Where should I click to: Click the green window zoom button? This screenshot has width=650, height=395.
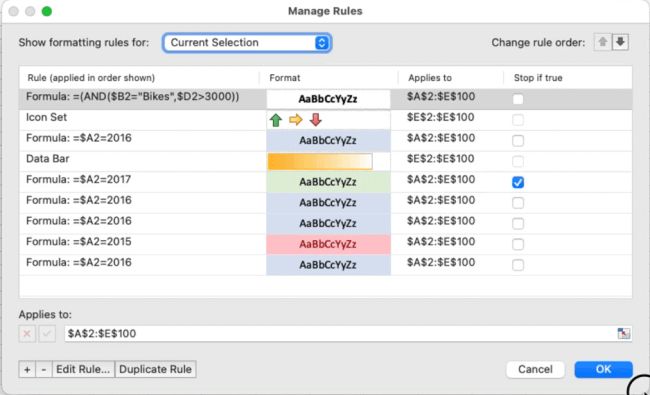point(47,11)
